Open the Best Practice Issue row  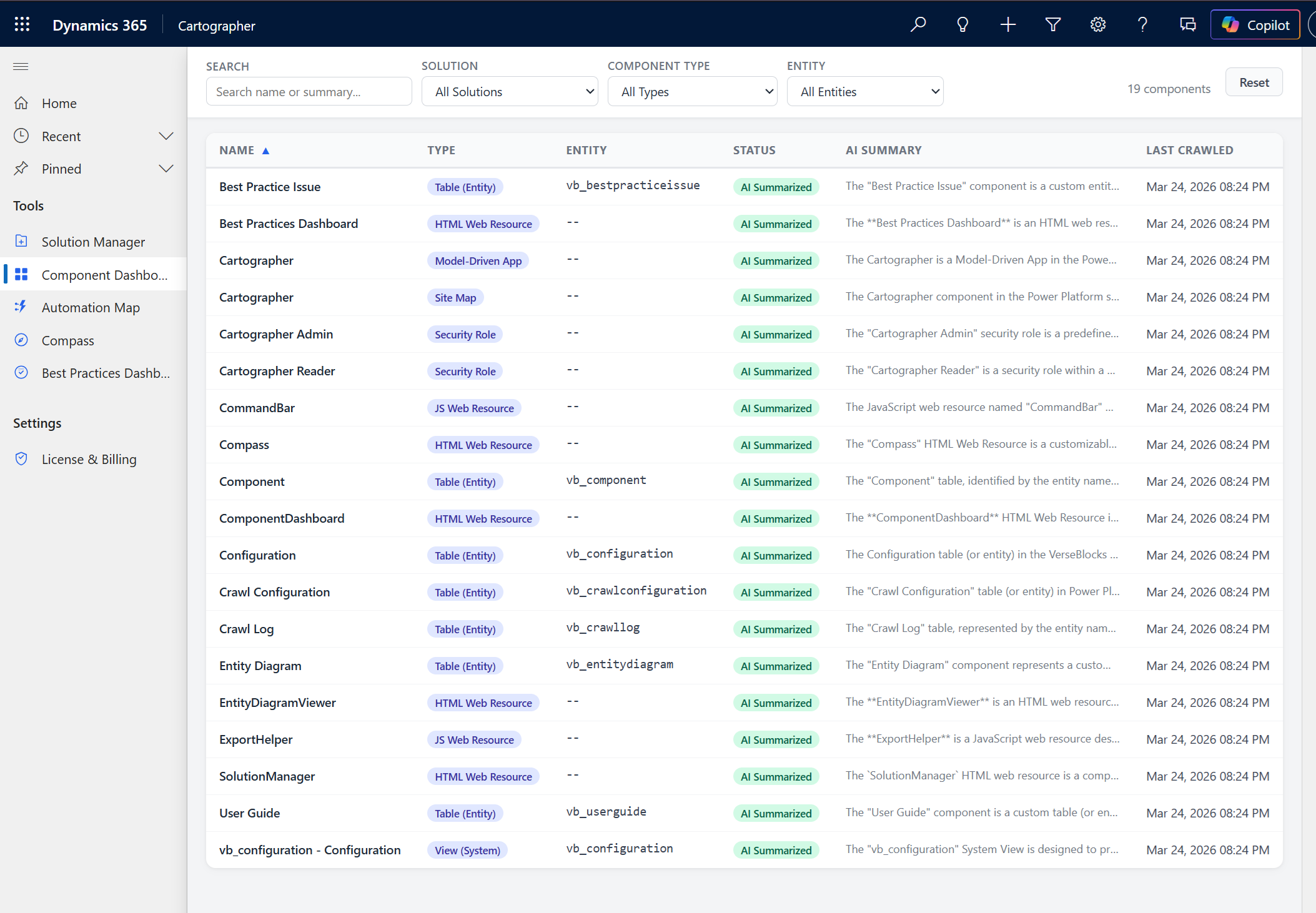[744, 187]
